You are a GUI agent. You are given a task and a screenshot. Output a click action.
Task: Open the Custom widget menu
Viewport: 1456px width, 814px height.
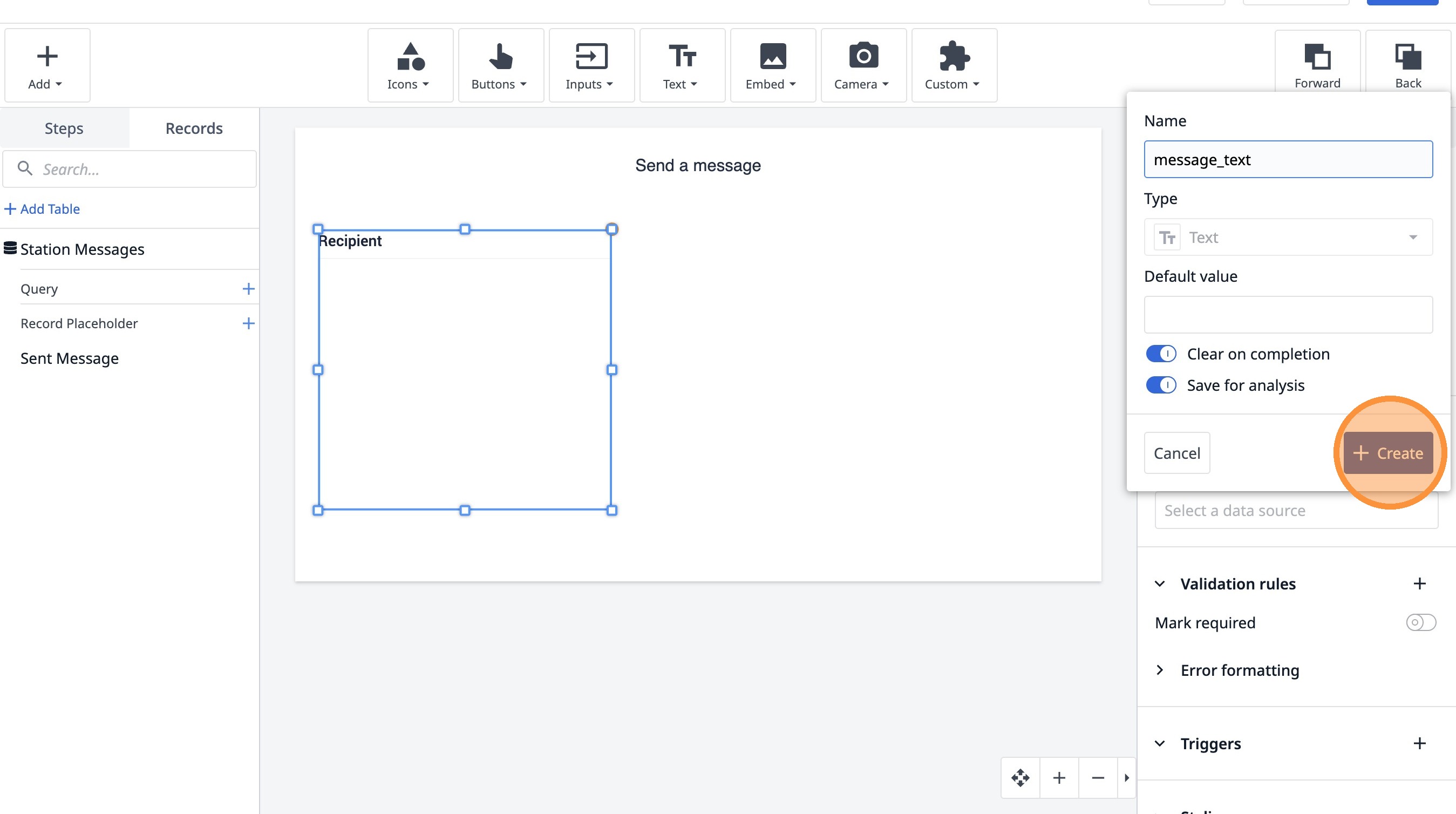click(954, 65)
